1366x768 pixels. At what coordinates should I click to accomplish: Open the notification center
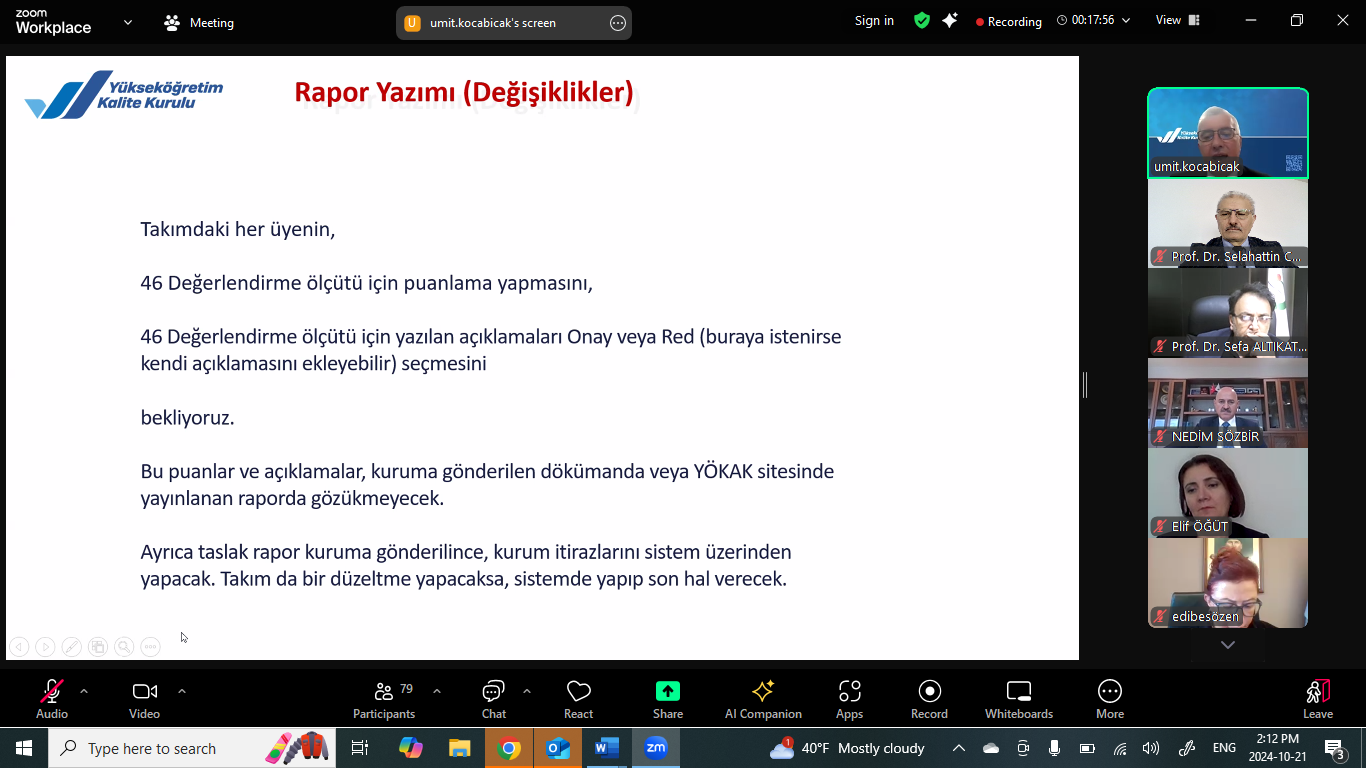coord(1335,748)
